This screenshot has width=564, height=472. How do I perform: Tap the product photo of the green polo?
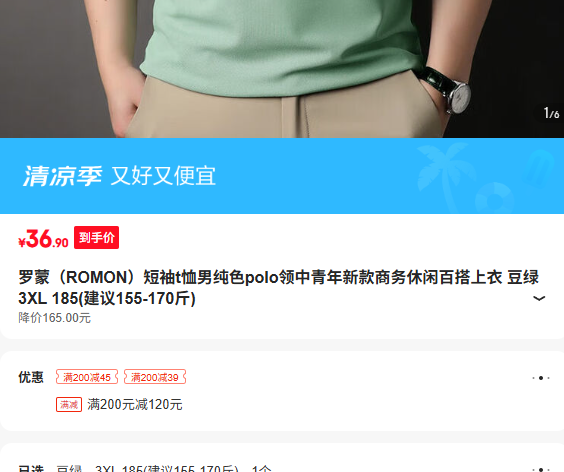[282, 69]
